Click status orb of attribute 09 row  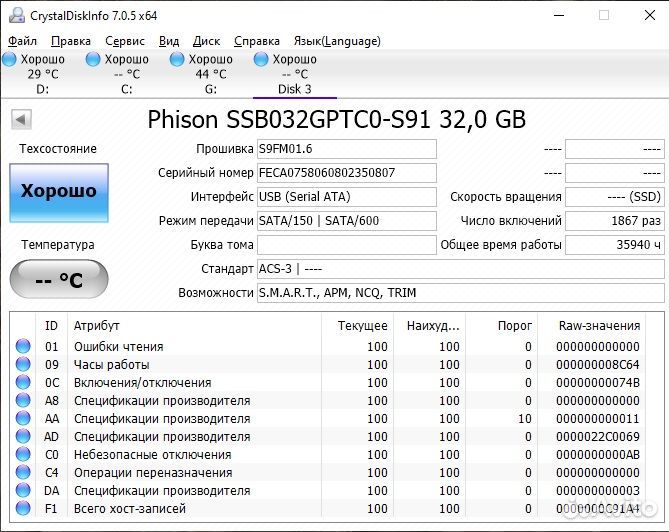click(x=23, y=364)
